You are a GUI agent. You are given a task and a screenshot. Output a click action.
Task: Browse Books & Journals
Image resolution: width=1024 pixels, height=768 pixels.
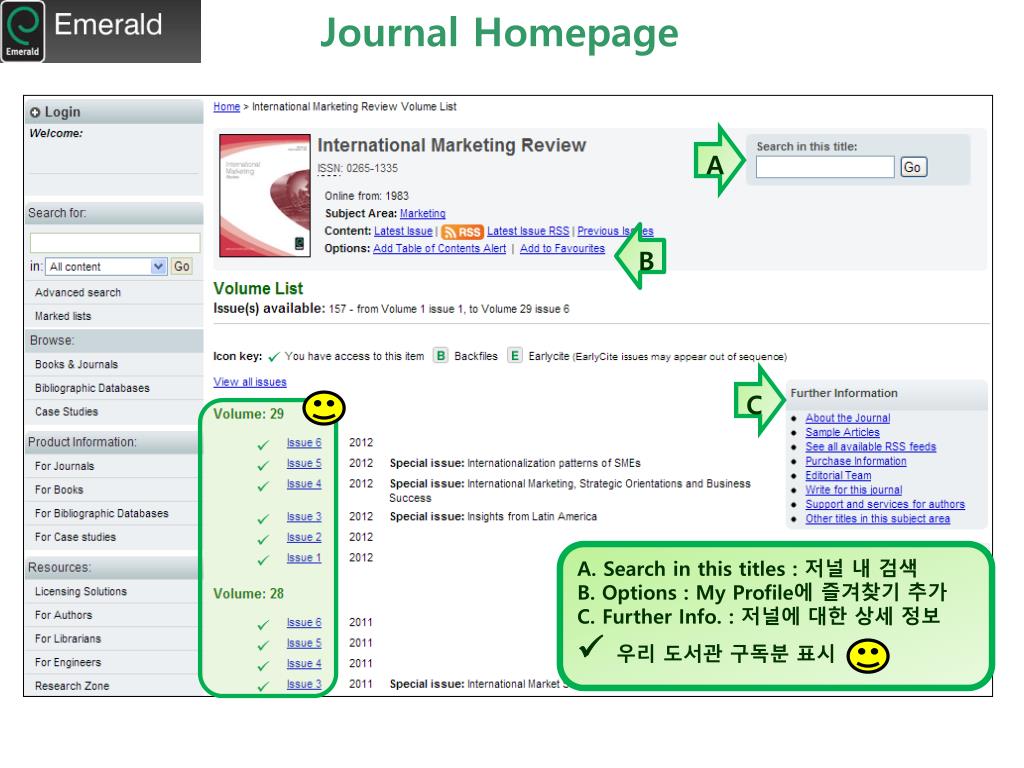point(76,364)
